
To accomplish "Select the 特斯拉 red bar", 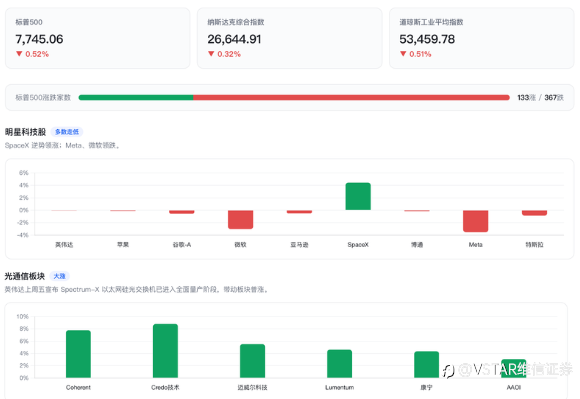I will (x=535, y=213).
